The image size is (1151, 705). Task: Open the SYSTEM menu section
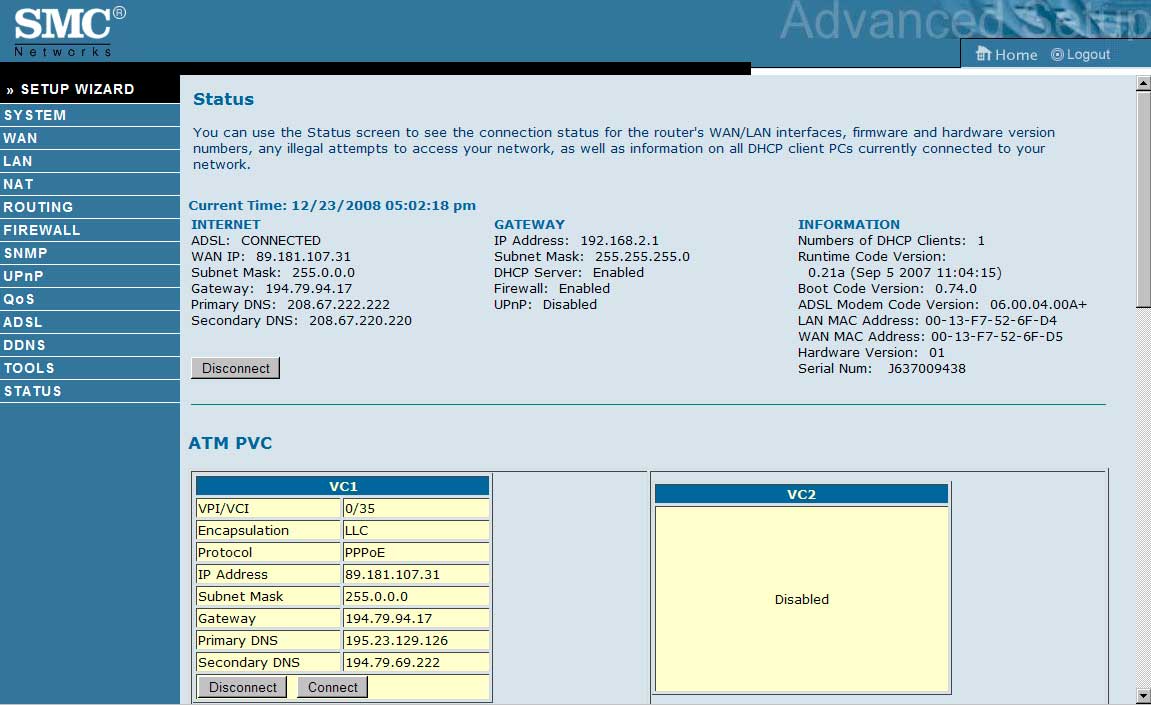pyautogui.click(x=35, y=115)
